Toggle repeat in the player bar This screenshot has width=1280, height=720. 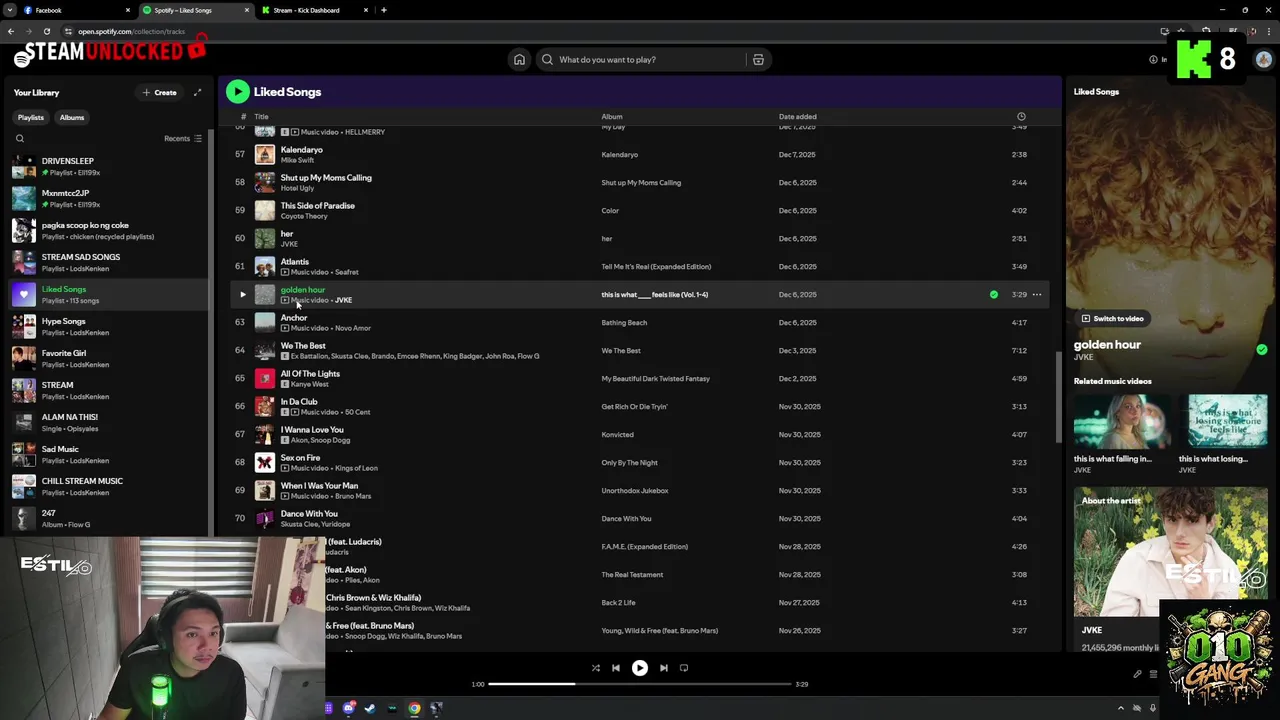click(x=684, y=668)
